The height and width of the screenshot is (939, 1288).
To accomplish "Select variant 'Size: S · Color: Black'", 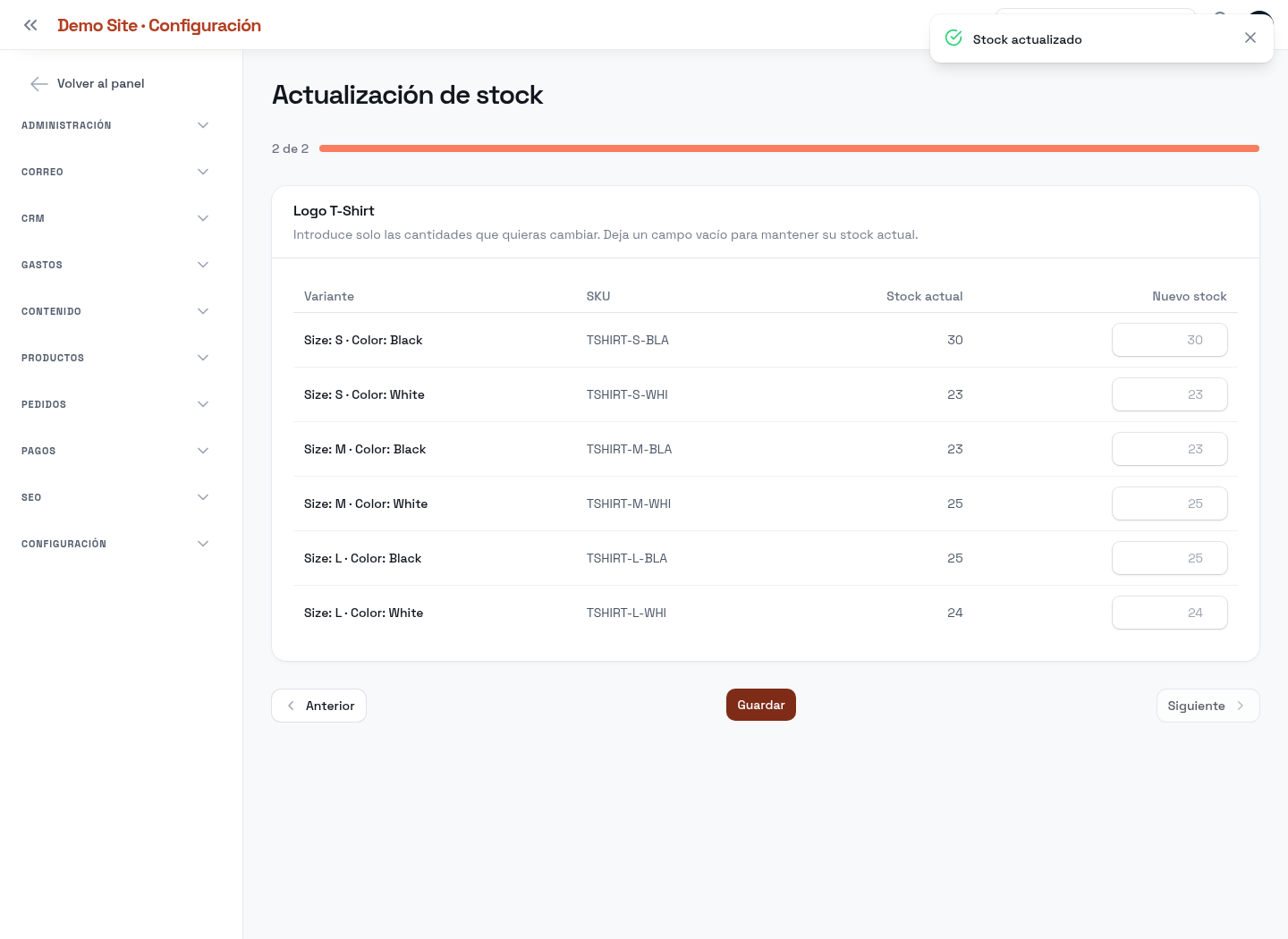I will 363,340.
